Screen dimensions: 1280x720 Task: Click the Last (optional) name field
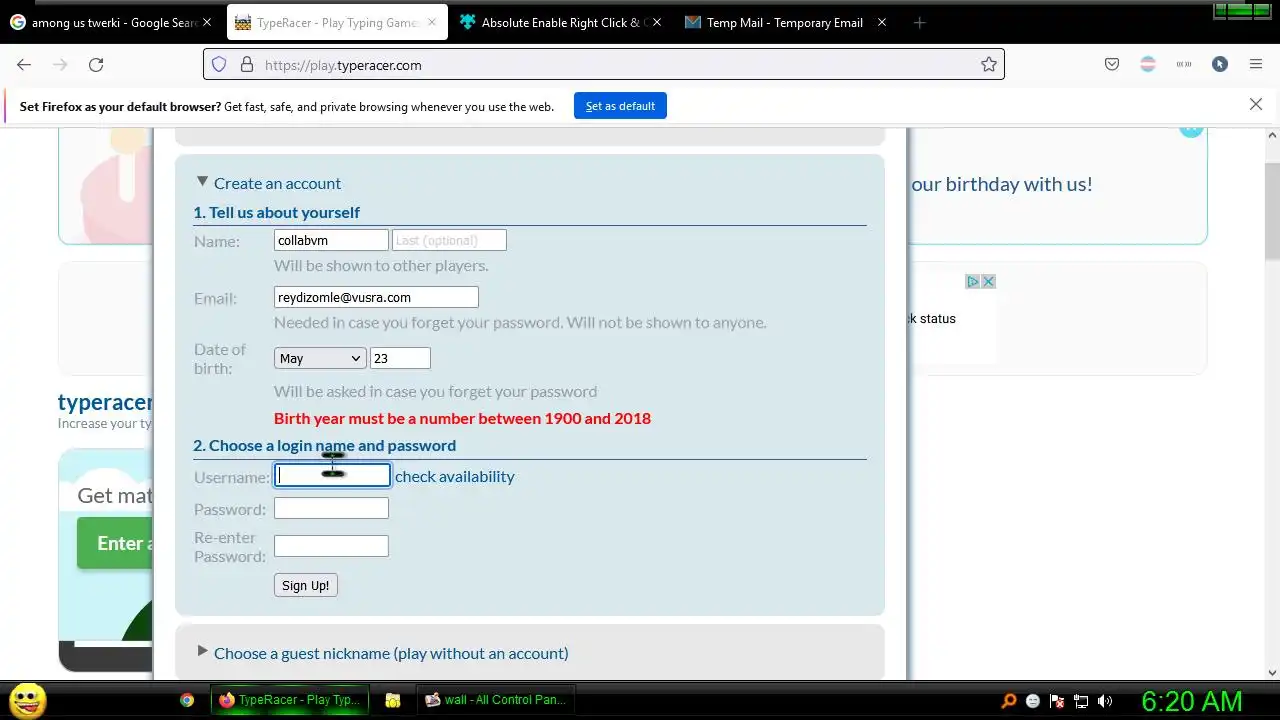point(449,240)
